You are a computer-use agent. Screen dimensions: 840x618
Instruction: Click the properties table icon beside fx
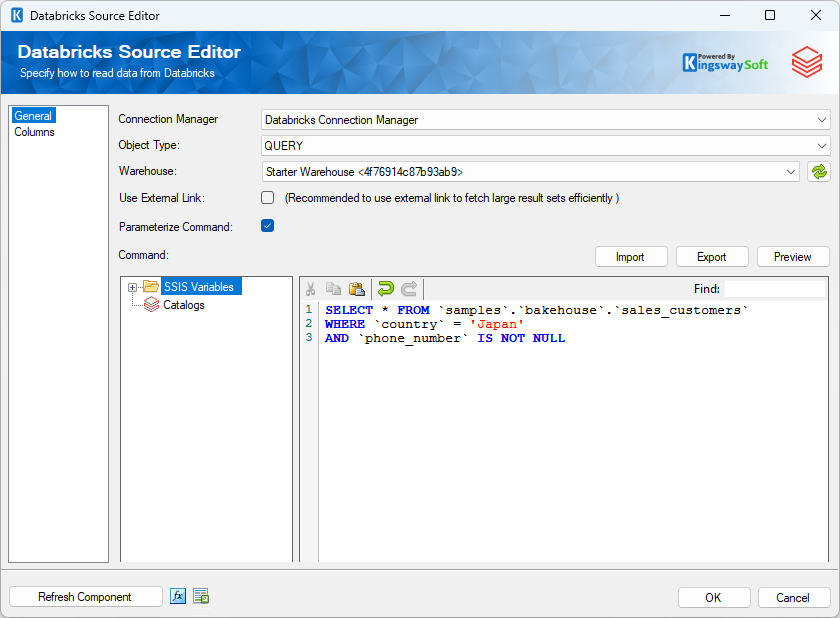tap(201, 596)
